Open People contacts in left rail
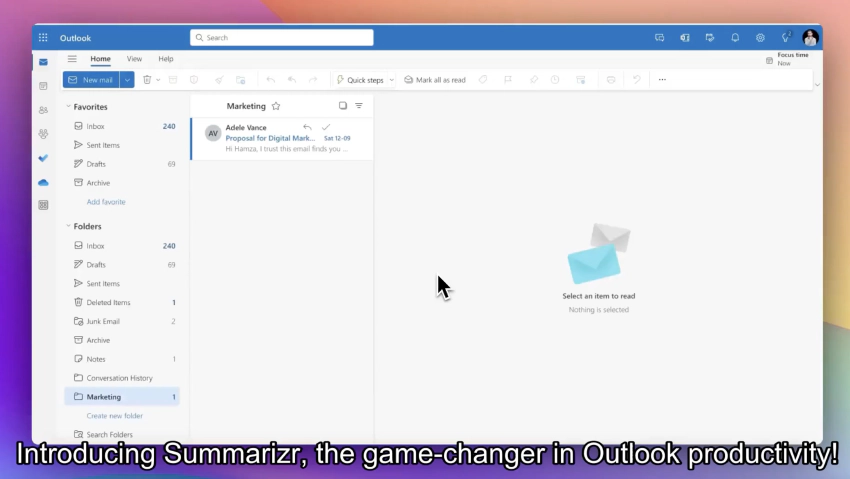Screen dimensions: 850x479 point(43,110)
